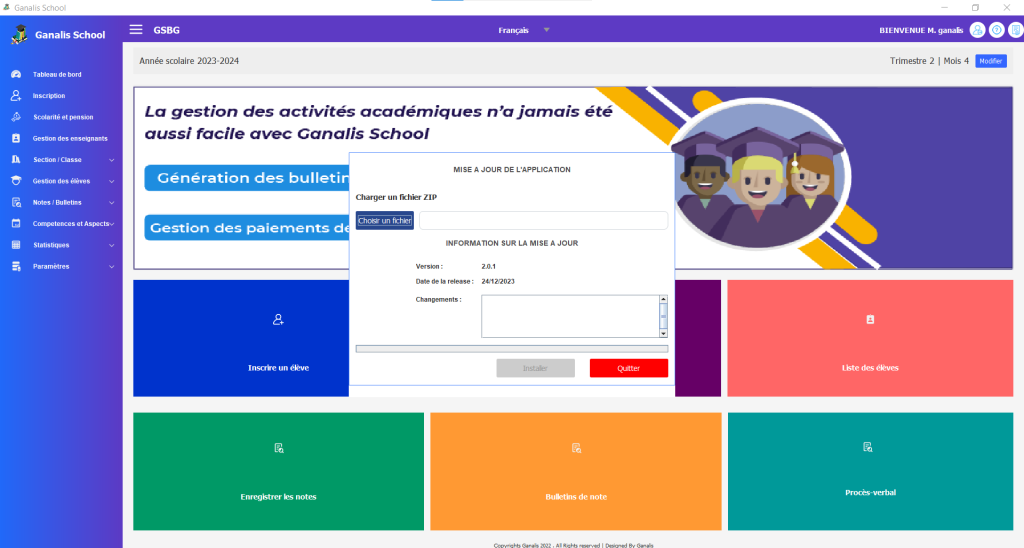Click the Section / Classe icon
The height and width of the screenshot is (548, 1024).
tap(16, 159)
